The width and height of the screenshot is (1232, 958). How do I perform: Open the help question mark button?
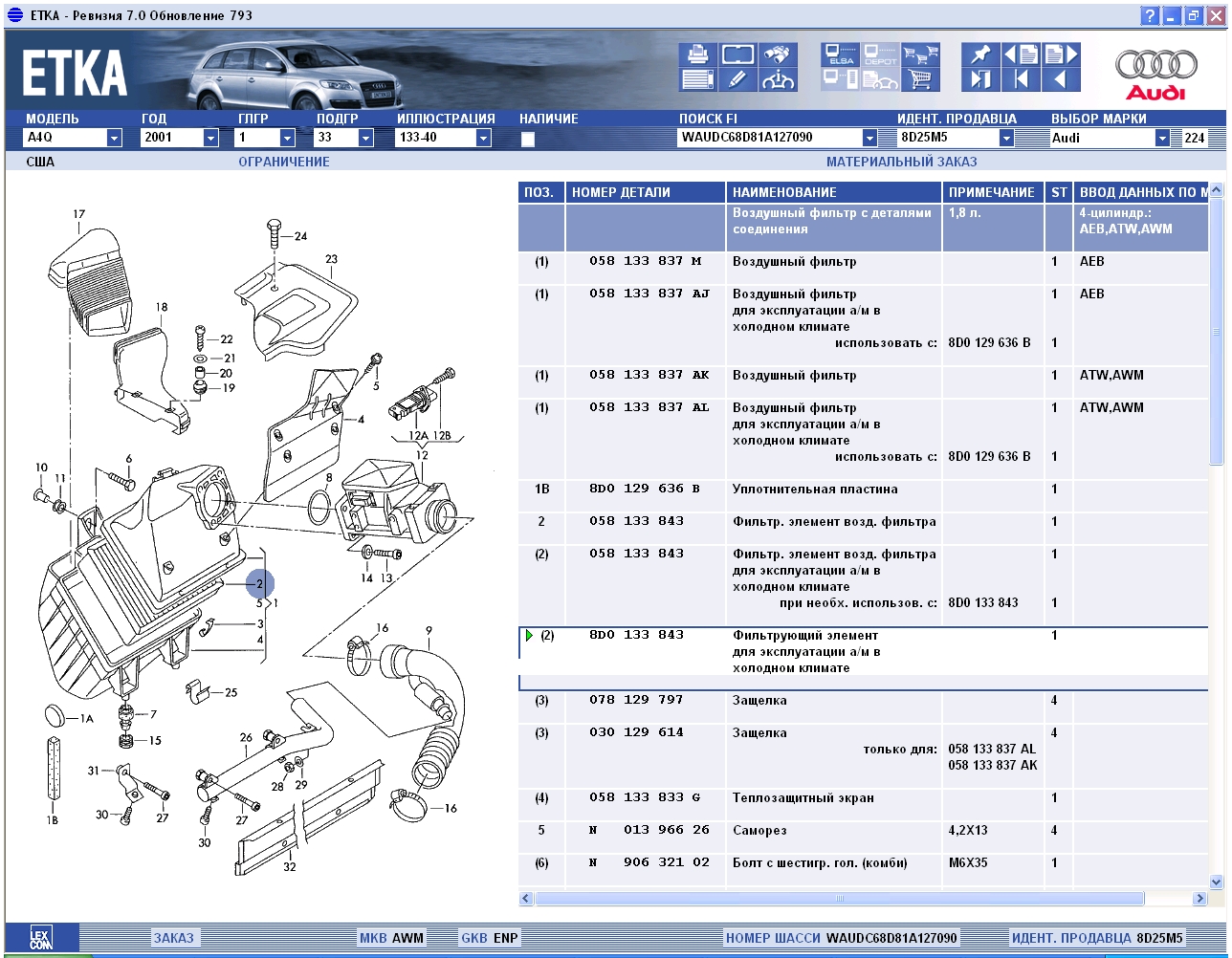tap(1150, 16)
